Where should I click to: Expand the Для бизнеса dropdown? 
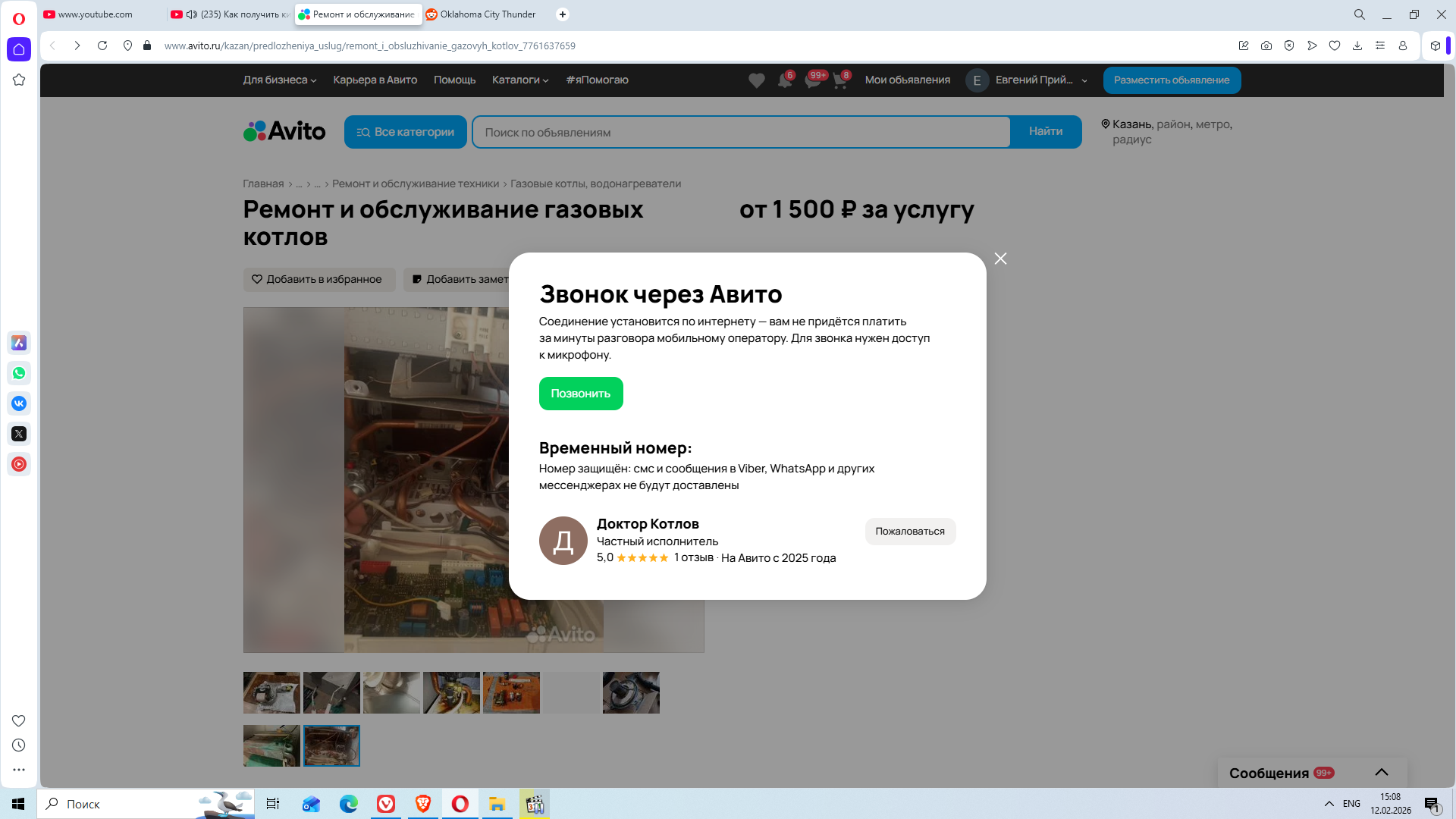tap(279, 80)
